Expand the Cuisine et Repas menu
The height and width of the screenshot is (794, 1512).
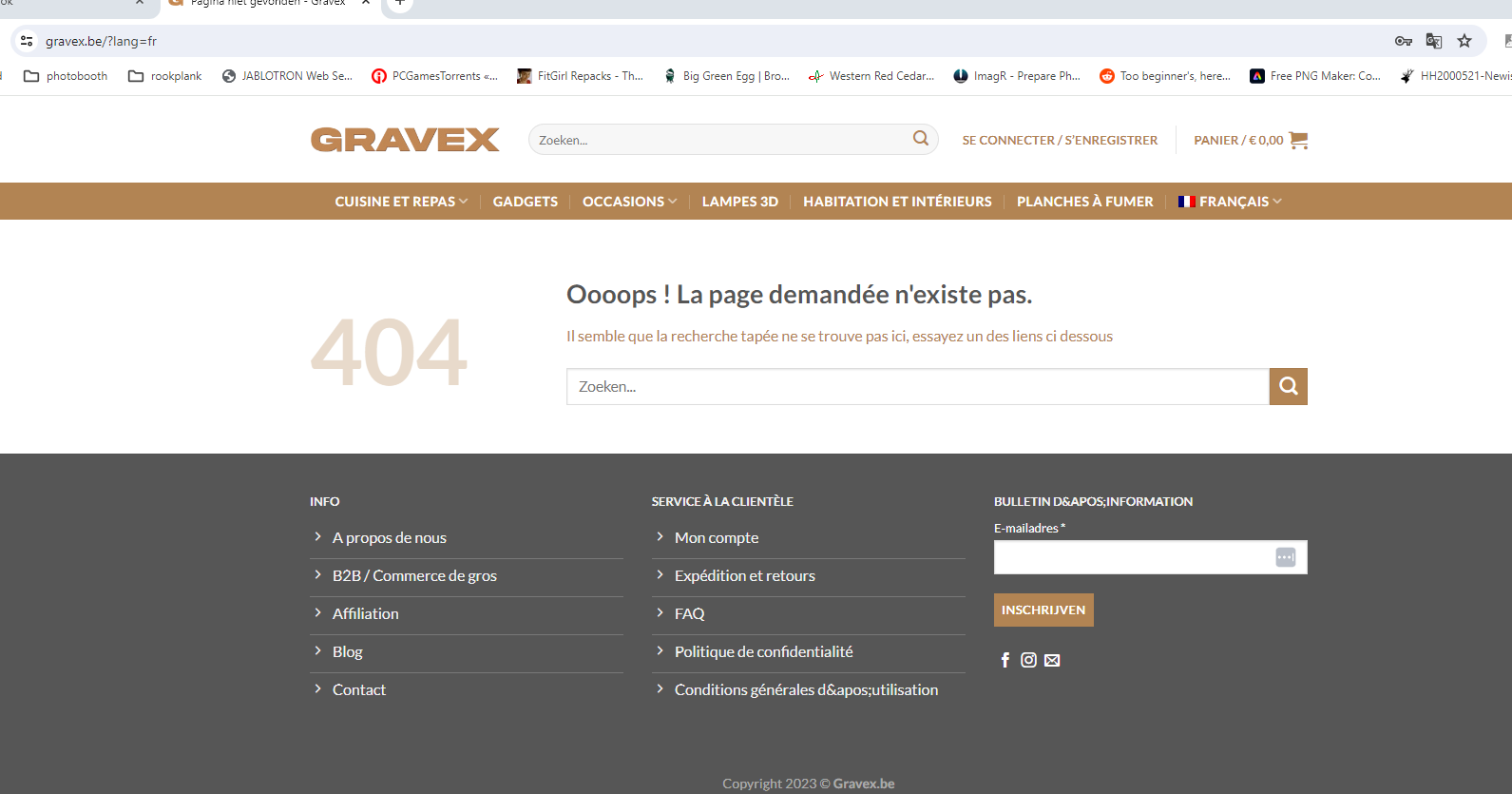401,202
